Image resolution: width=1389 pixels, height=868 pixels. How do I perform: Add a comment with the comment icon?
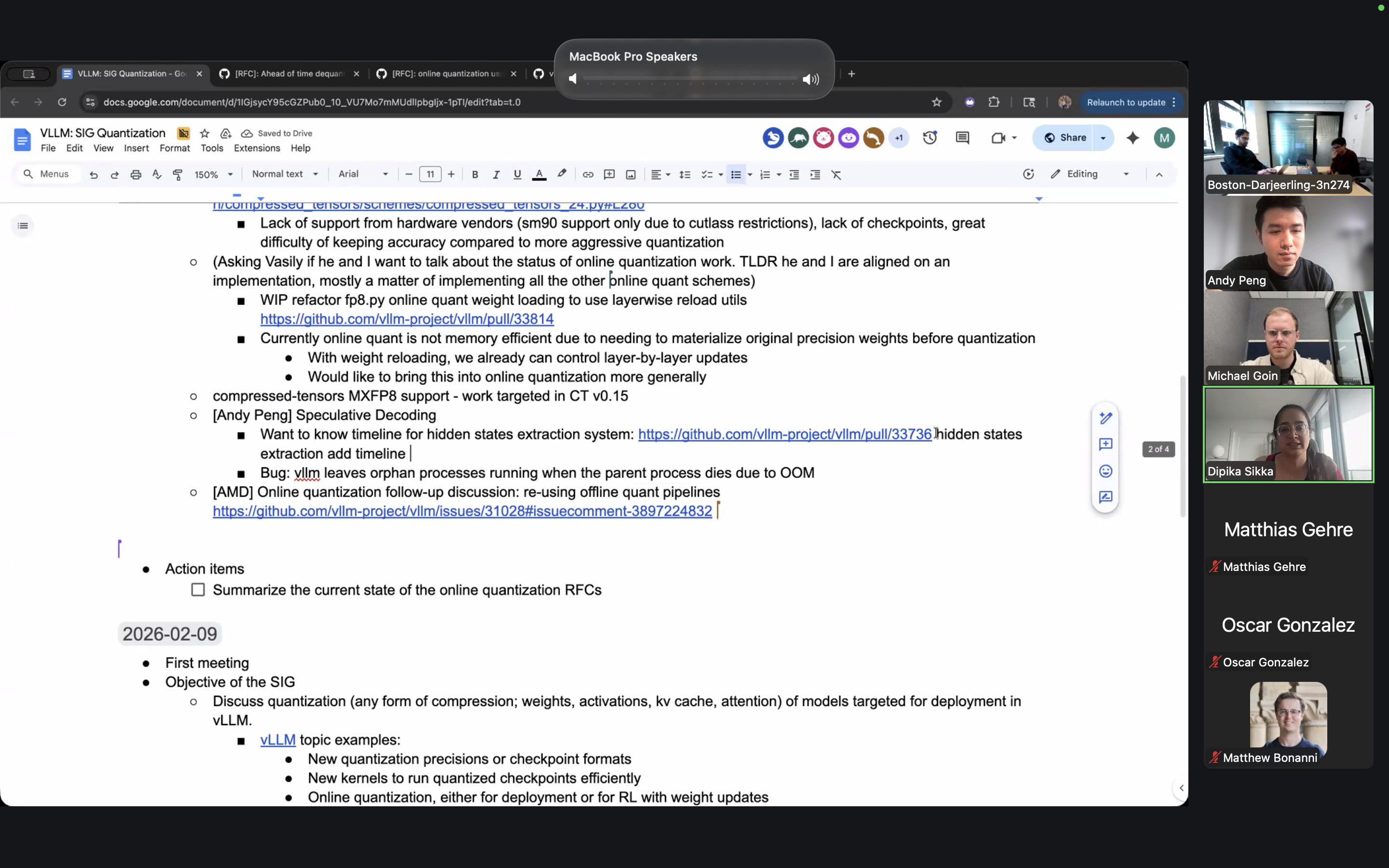point(609,174)
